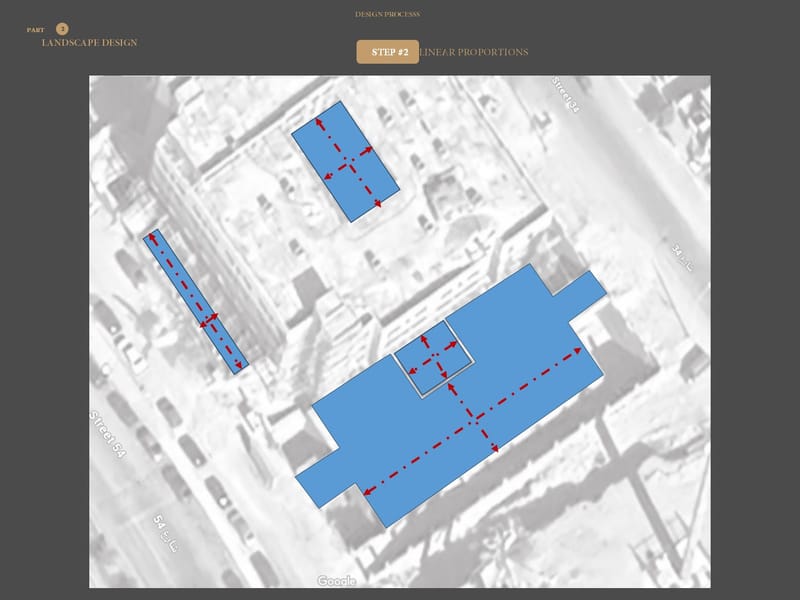This screenshot has width=800, height=600.
Task: Select the LINEAR PROPORTIONS heading text
Action: point(474,52)
